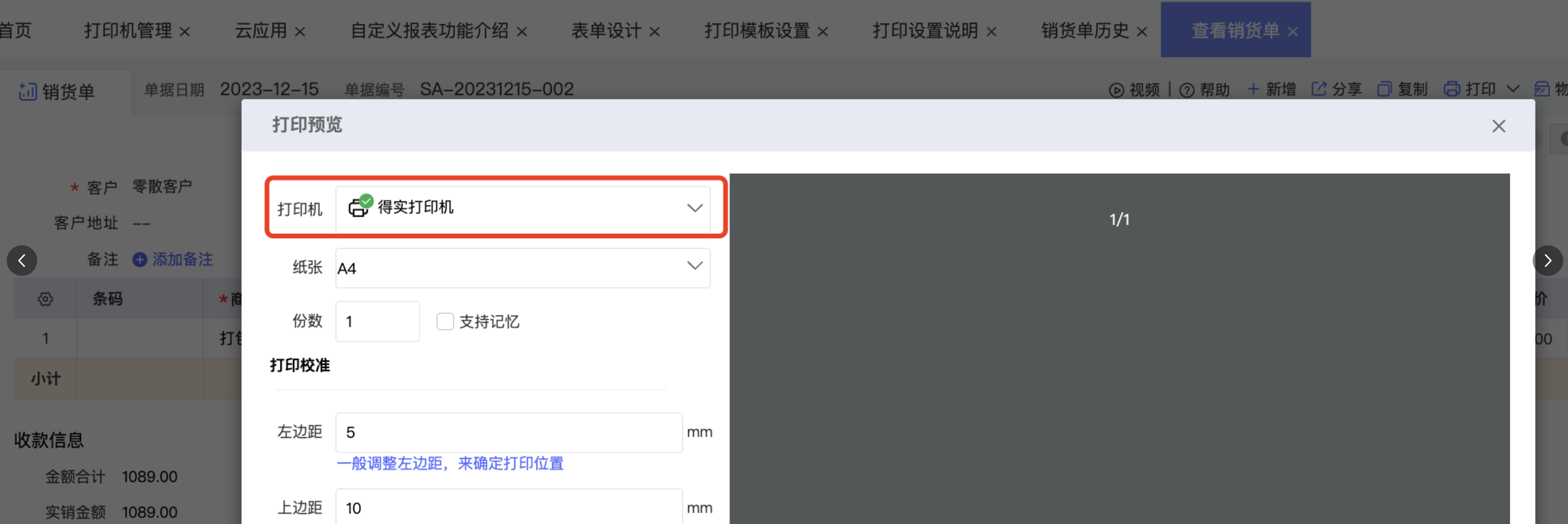Click the 收款信息 section heading

(x=49, y=440)
